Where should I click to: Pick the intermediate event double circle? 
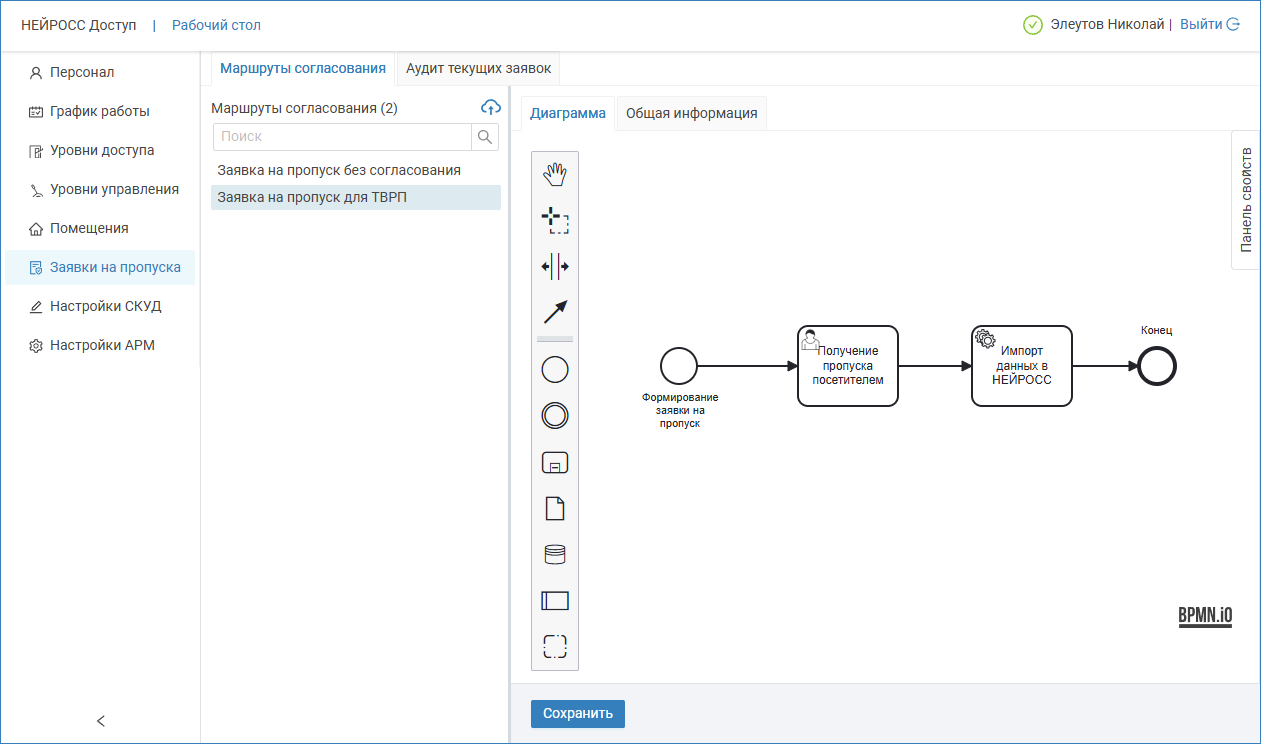pos(554,416)
